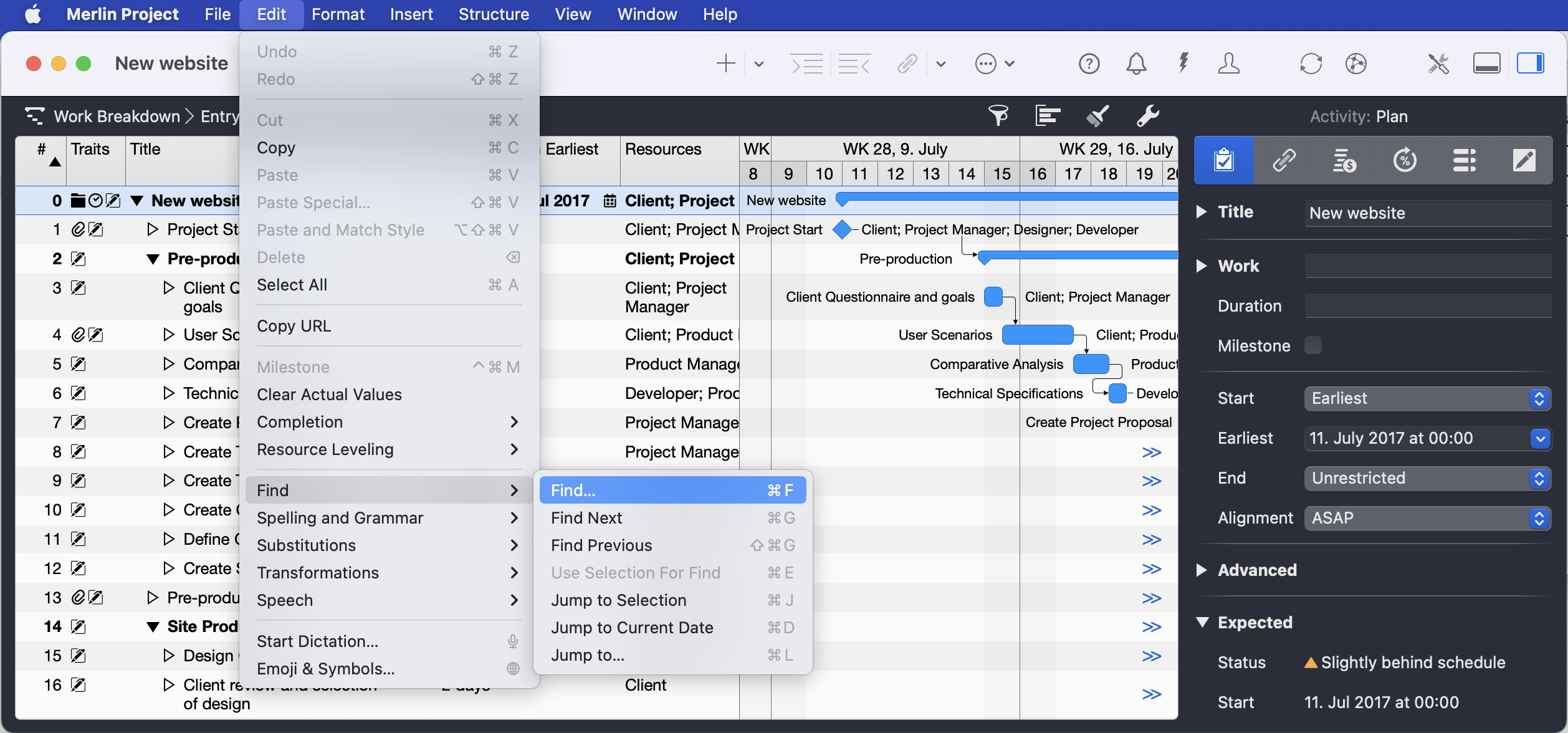The width and height of the screenshot is (1568, 733).
Task: Select the sort options icon next to filter
Action: [1048, 115]
